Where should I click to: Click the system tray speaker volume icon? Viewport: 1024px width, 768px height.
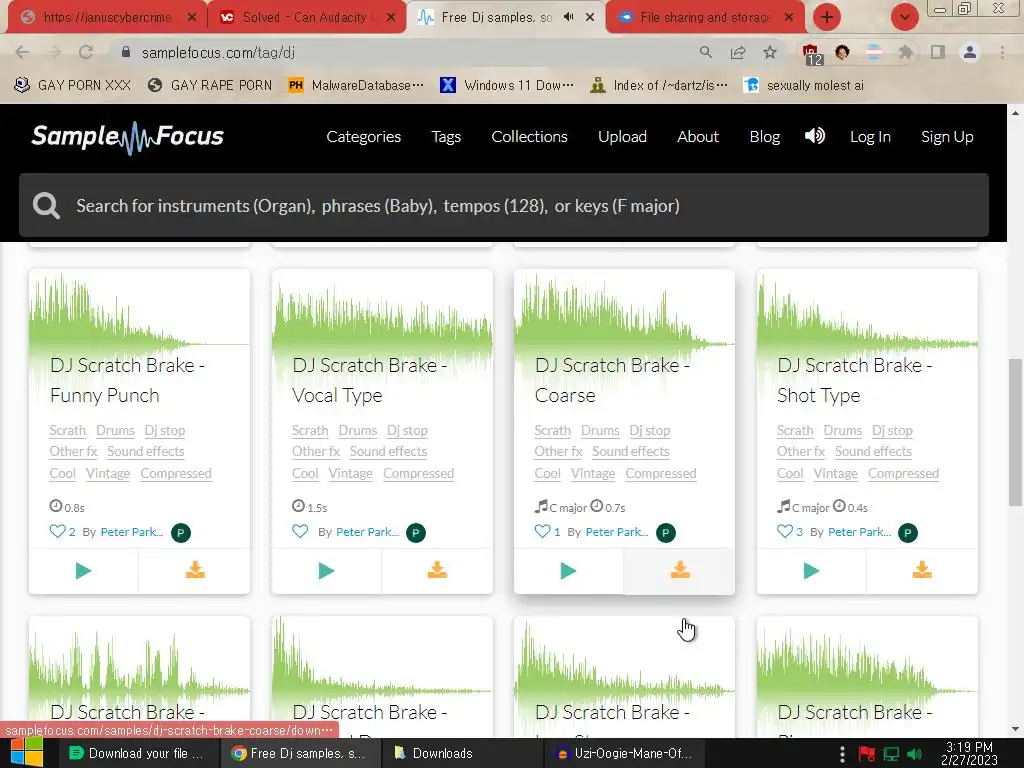click(x=915, y=754)
